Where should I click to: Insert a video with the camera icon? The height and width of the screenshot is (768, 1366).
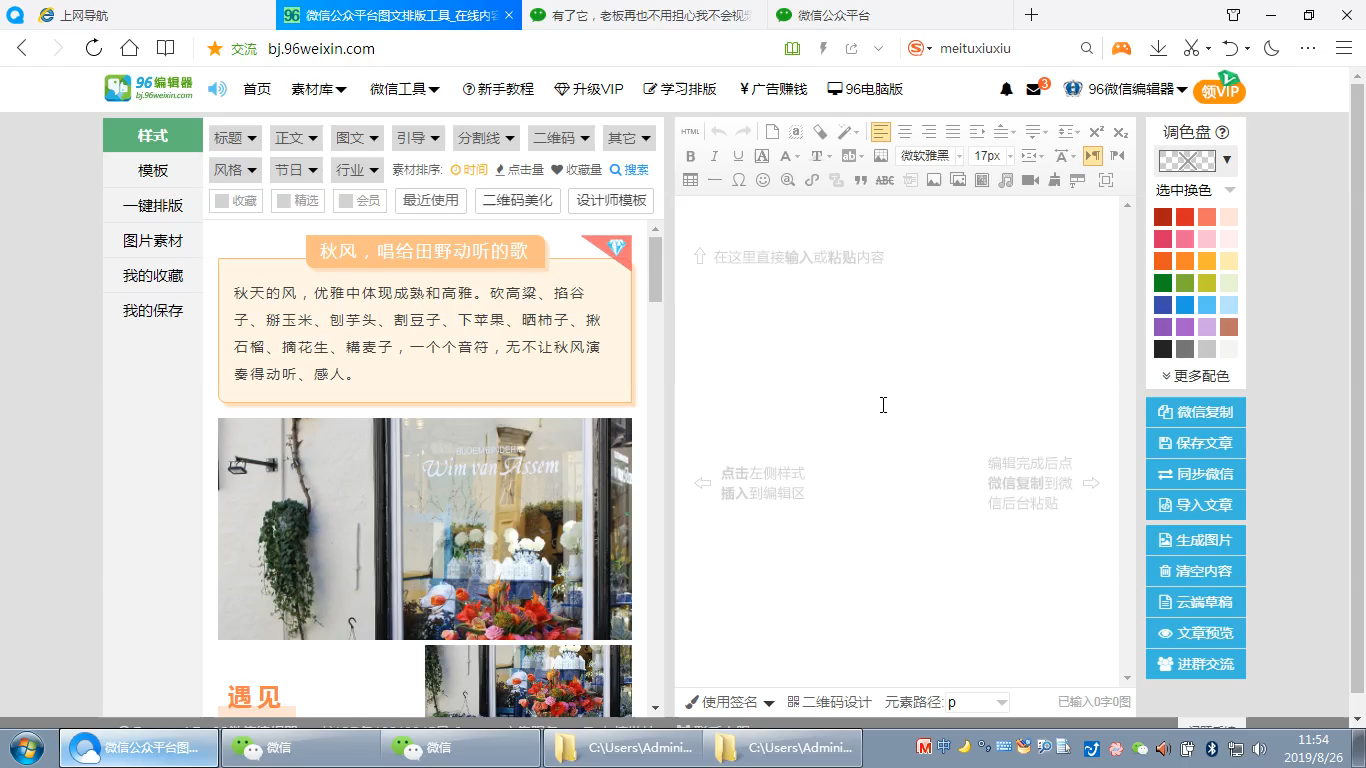1030,181
